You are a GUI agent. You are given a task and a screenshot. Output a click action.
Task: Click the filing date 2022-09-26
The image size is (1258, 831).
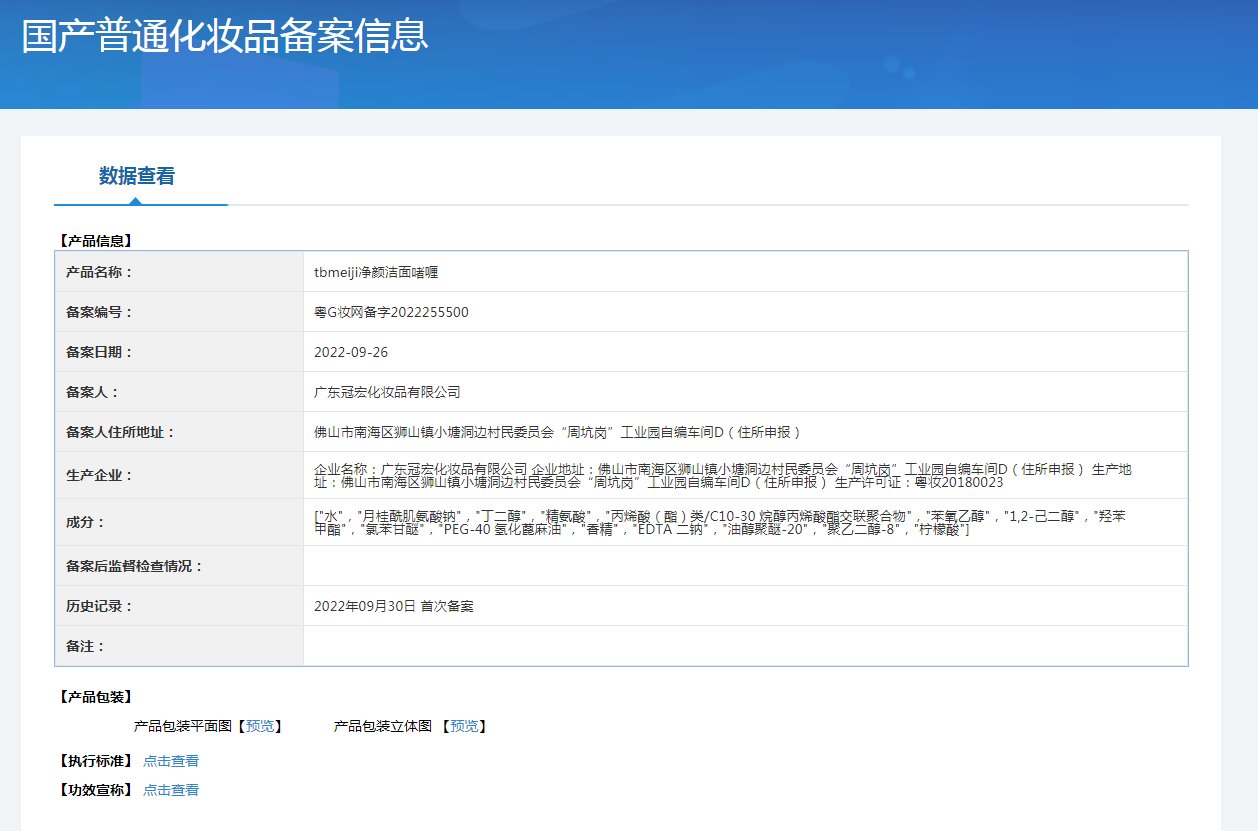(x=351, y=352)
